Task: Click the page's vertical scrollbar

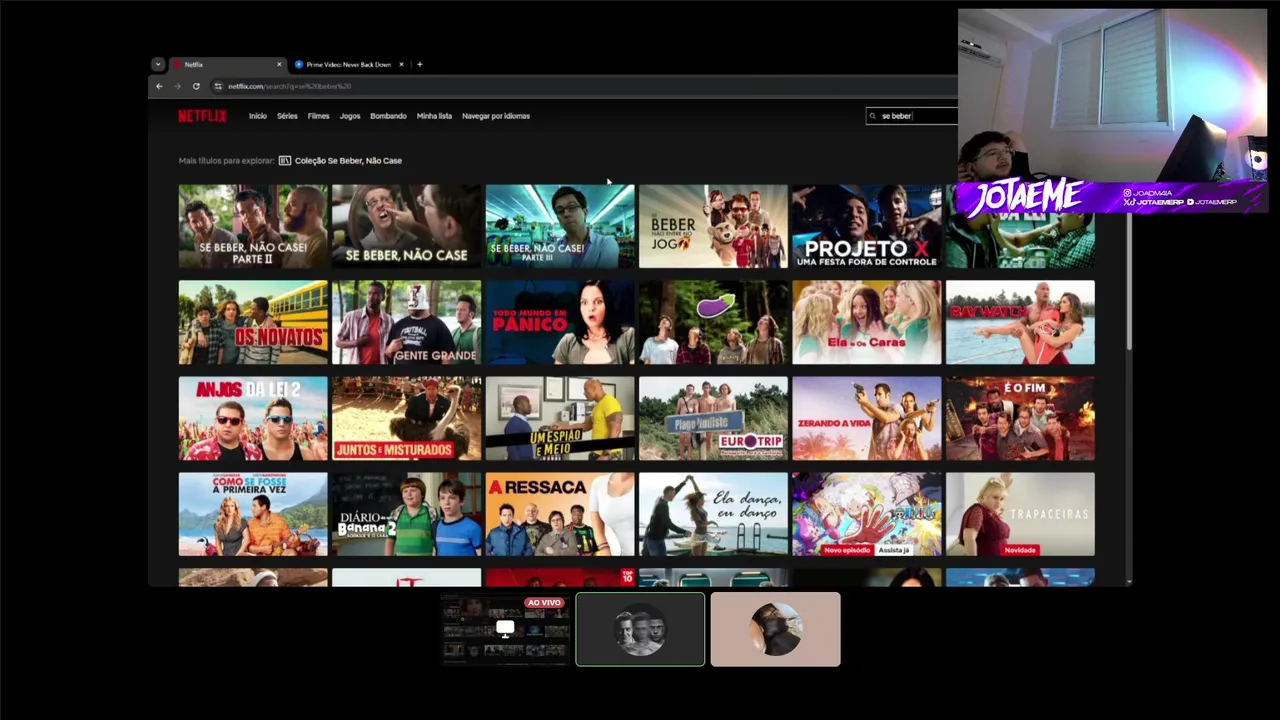Action: tap(1129, 280)
